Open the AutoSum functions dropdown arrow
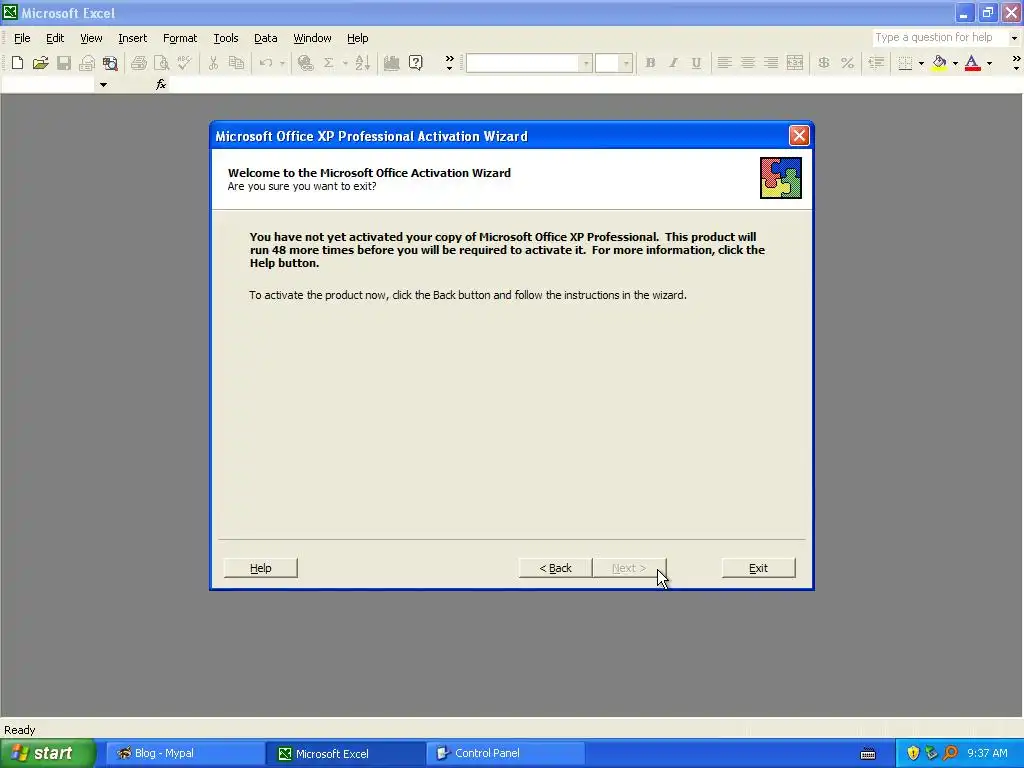The image size is (1024, 768). [345, 63]
